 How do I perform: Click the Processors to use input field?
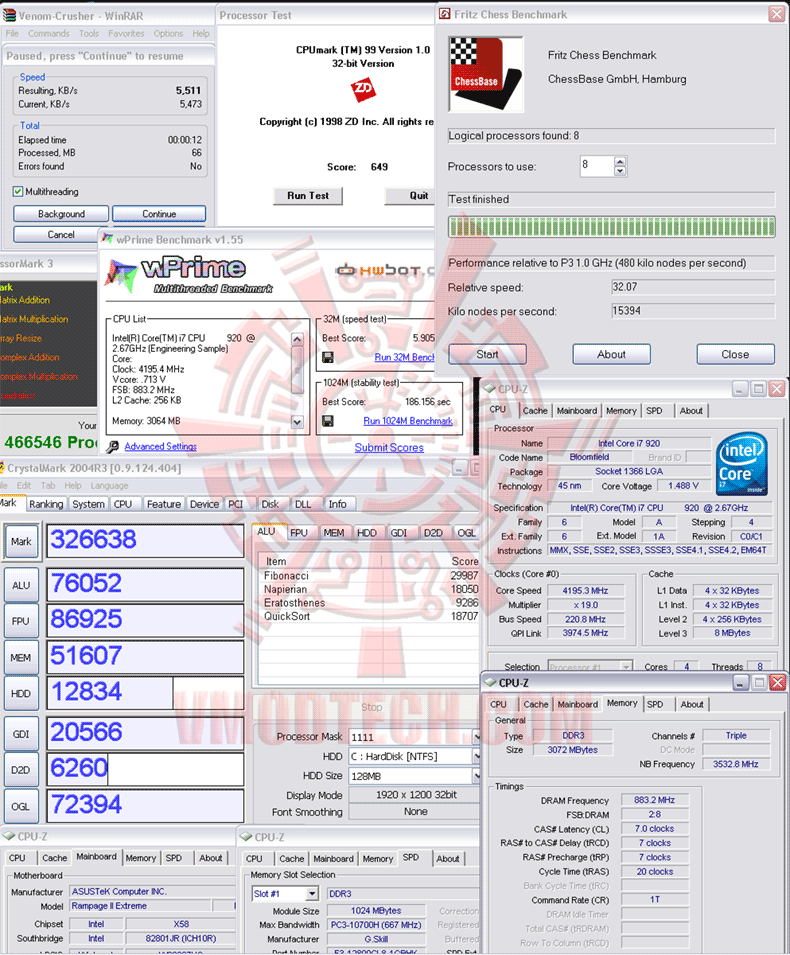click(596, 166)
